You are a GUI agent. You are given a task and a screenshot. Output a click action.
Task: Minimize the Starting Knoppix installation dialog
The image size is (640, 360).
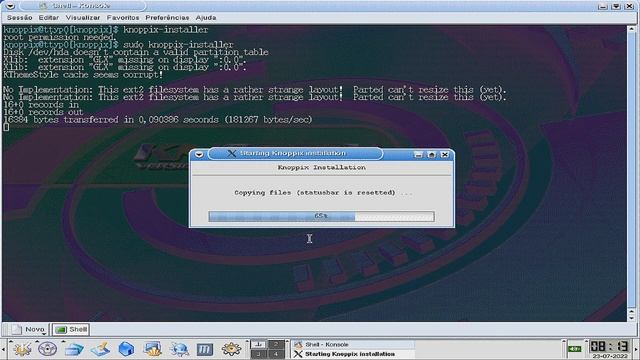point(418,155)
